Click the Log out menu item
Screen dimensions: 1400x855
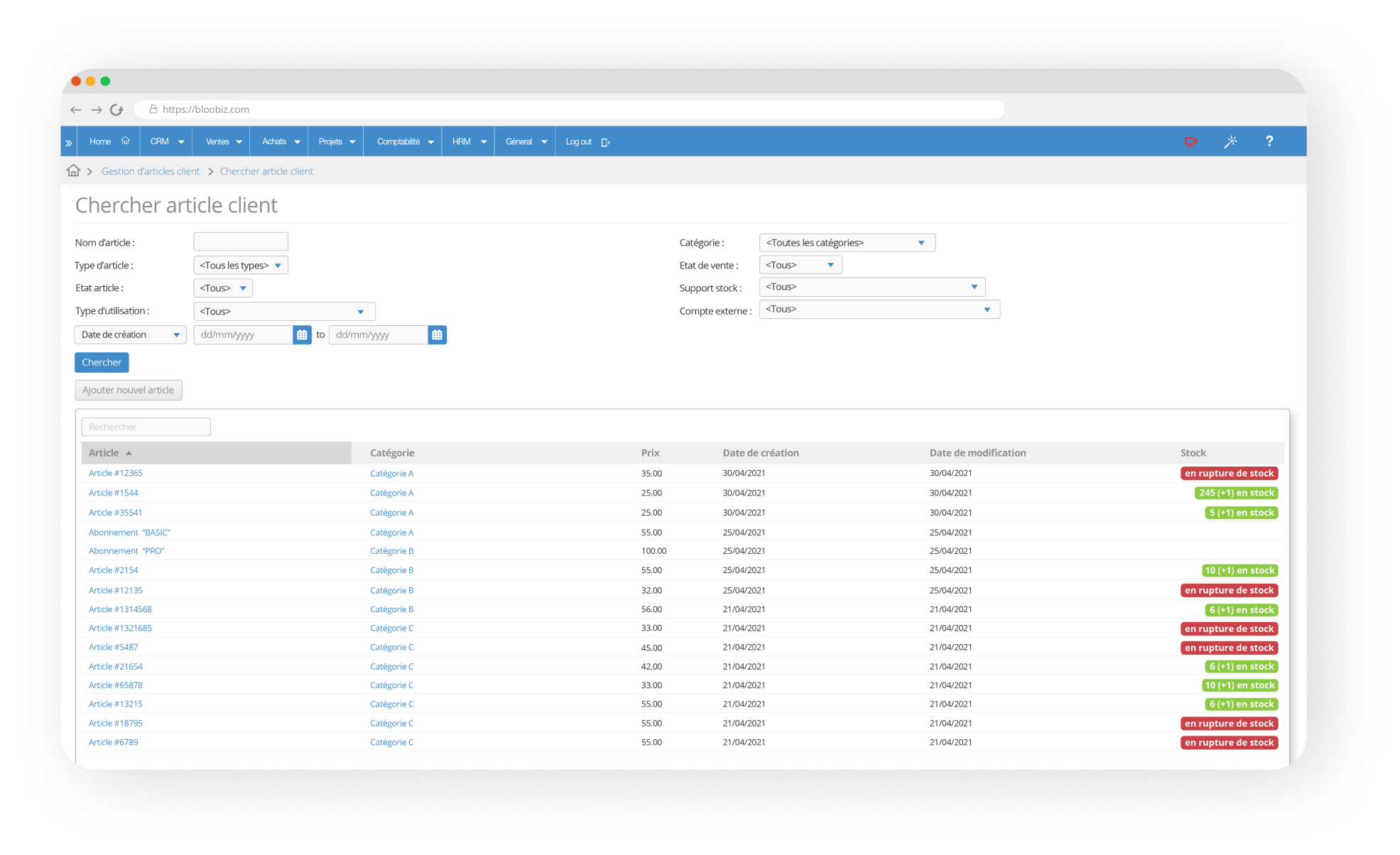click(587, 142)
